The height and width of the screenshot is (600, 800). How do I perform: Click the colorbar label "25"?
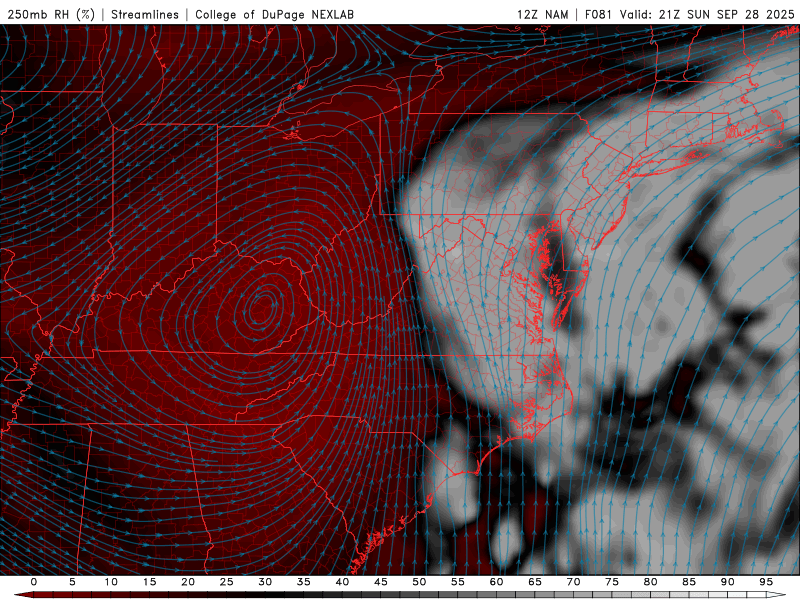(227, 582)
